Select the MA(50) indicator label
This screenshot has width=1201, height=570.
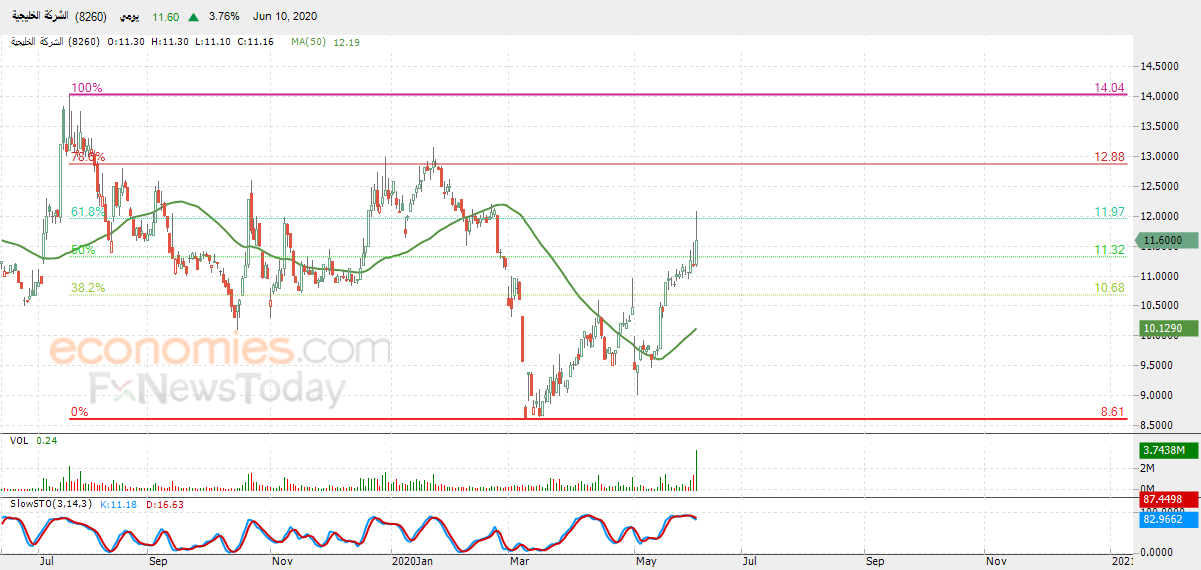(310, 42)
